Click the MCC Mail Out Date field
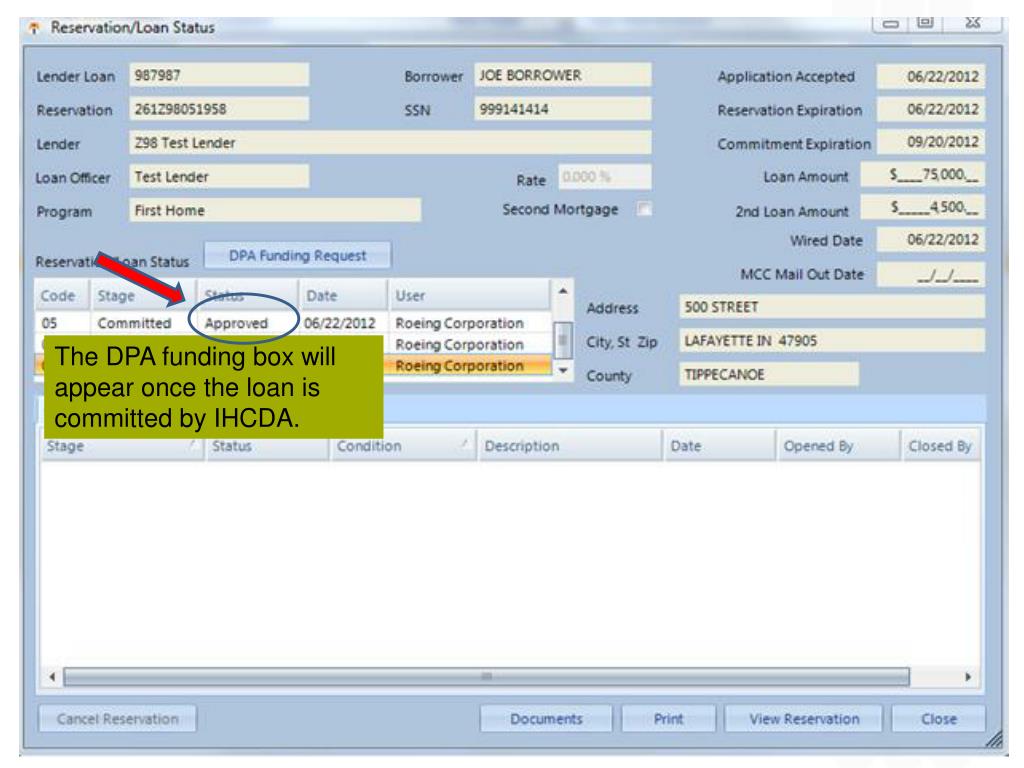1024x768 pixels. (931, 274)
